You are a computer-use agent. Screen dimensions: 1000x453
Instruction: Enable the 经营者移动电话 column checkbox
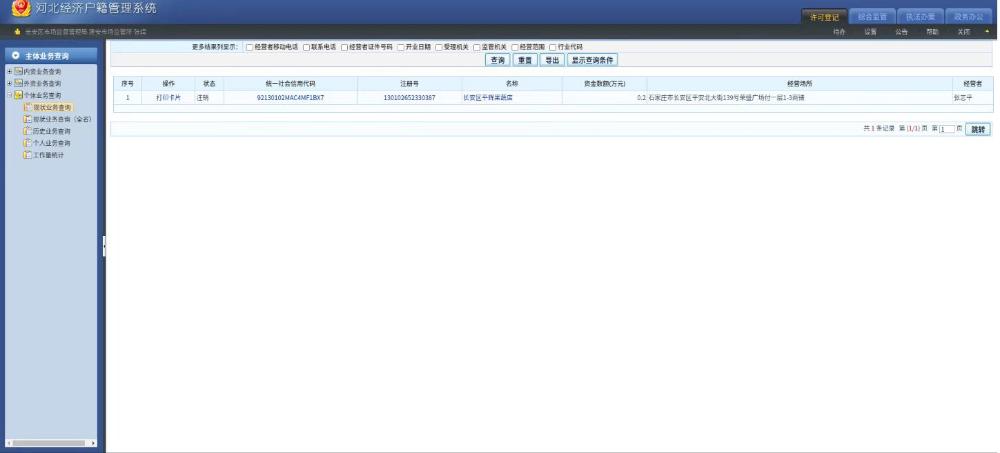[250, 47]
